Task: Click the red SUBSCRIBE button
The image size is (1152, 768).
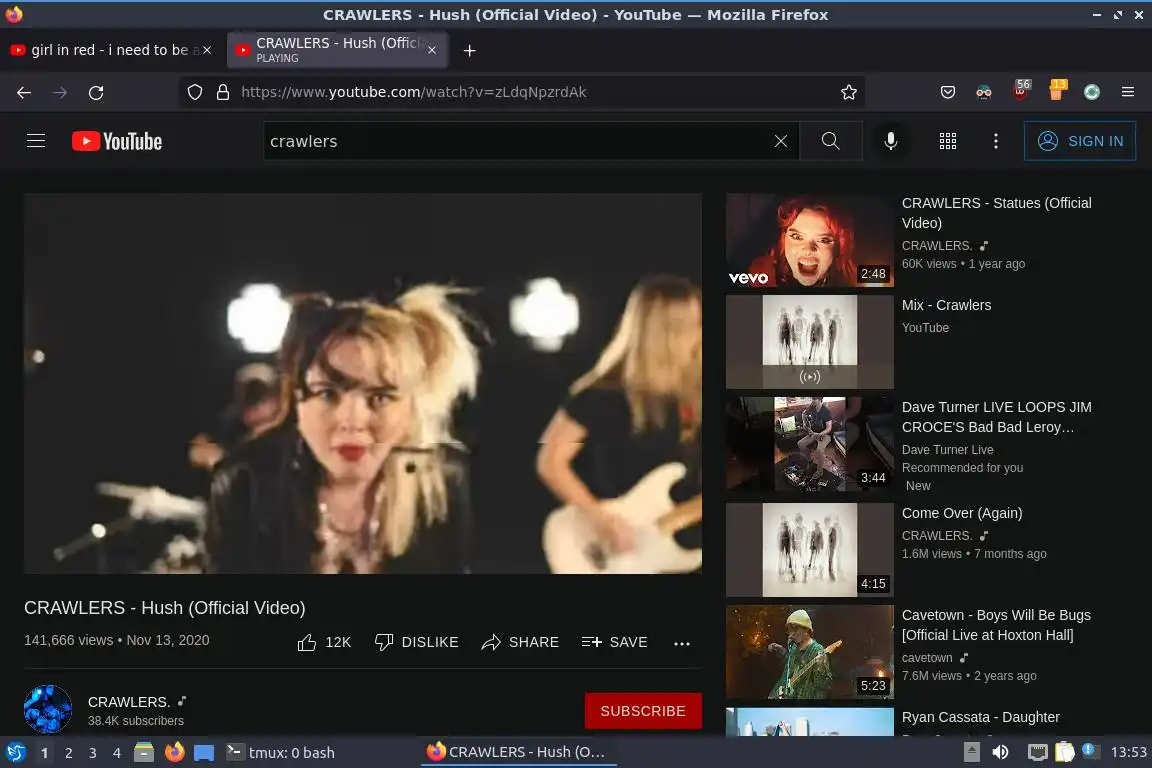Action: 643,711
